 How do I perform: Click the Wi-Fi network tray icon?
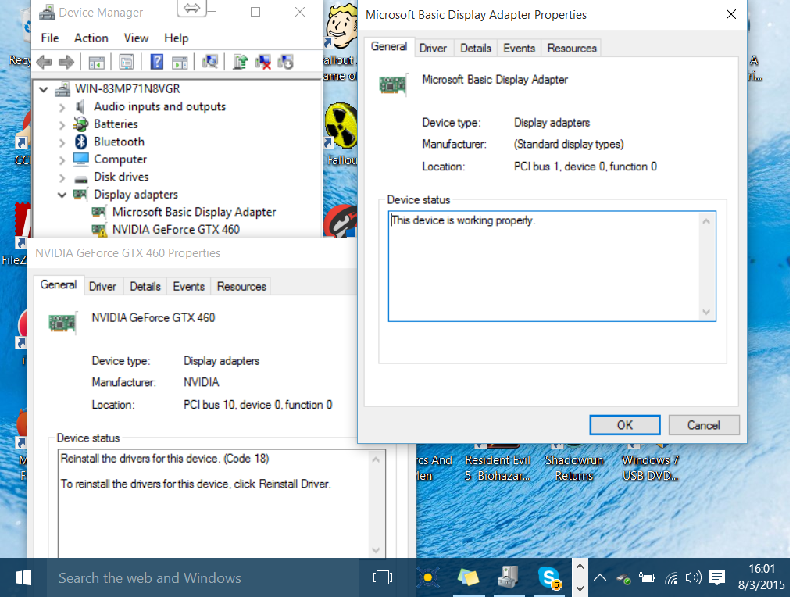click(671, 578)
